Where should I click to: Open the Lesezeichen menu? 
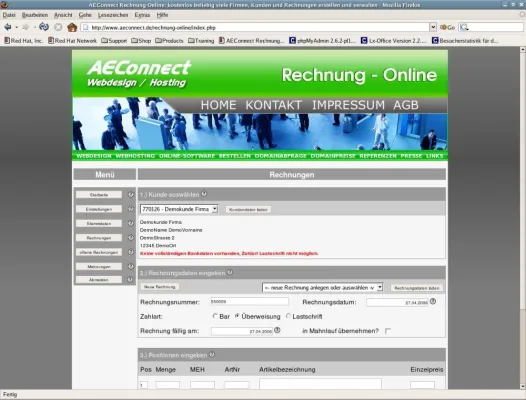[x=113, y=15]
